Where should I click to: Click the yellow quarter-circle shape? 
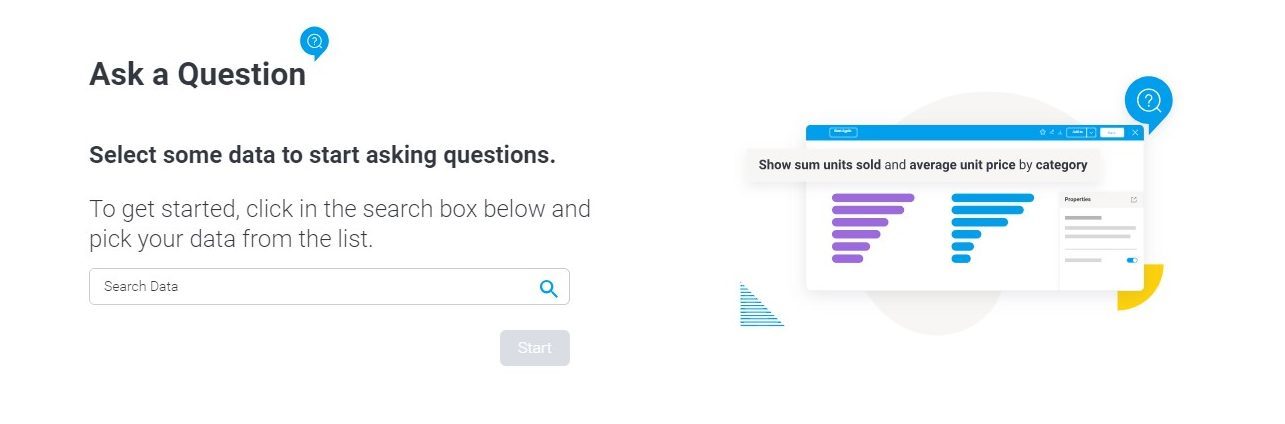point(1140,287)
